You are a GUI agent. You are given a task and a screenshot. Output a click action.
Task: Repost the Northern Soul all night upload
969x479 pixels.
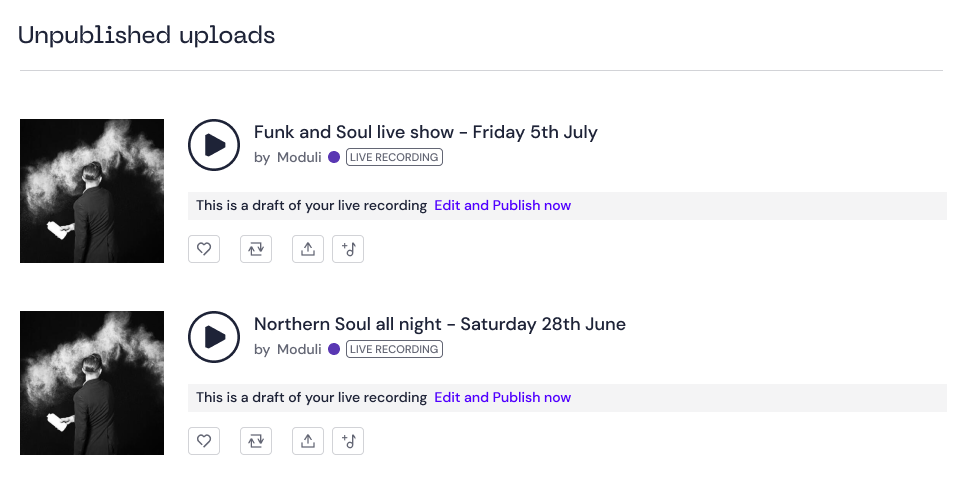pos(256,441)
